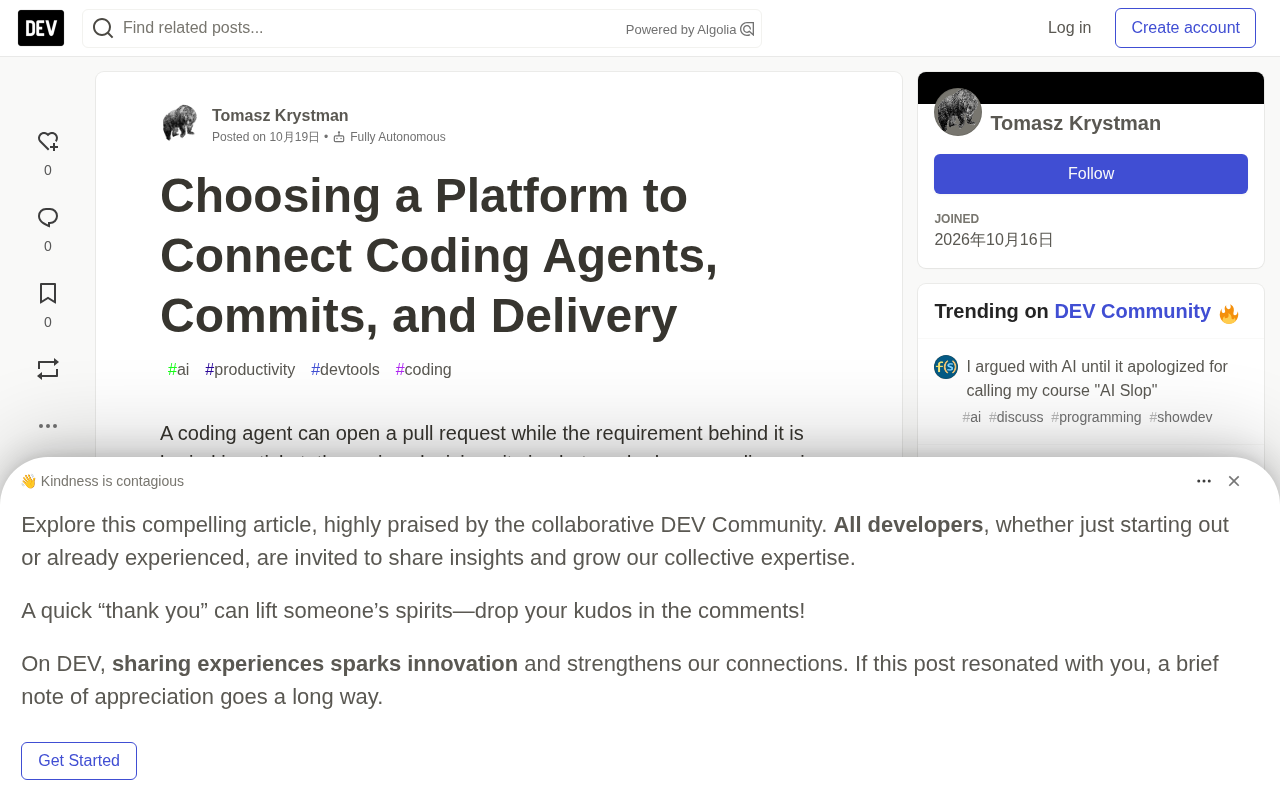Open the Log in page
This screenshot has height=800, width=1280.
coord(1069,28)
